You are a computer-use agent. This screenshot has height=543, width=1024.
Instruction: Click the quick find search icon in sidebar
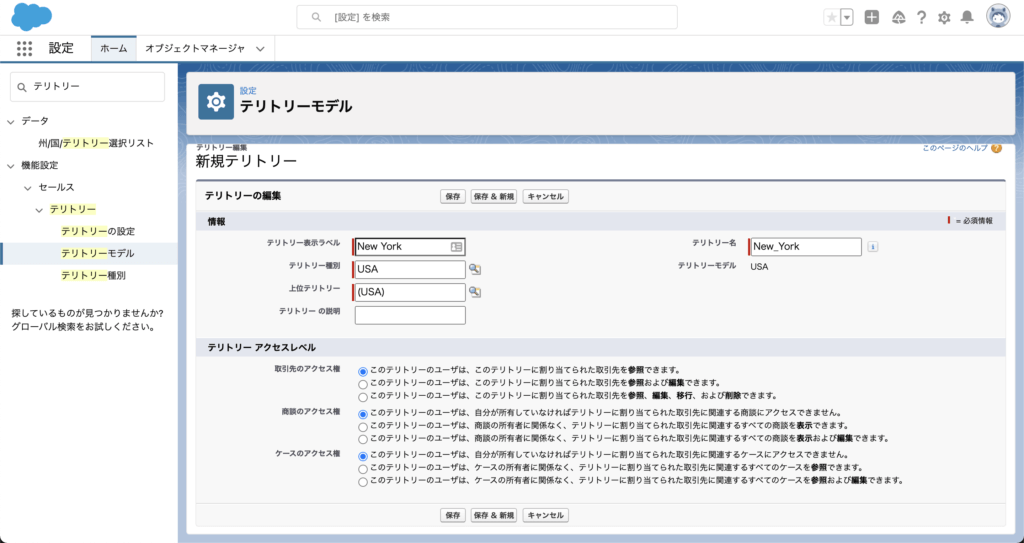(22, 87)
